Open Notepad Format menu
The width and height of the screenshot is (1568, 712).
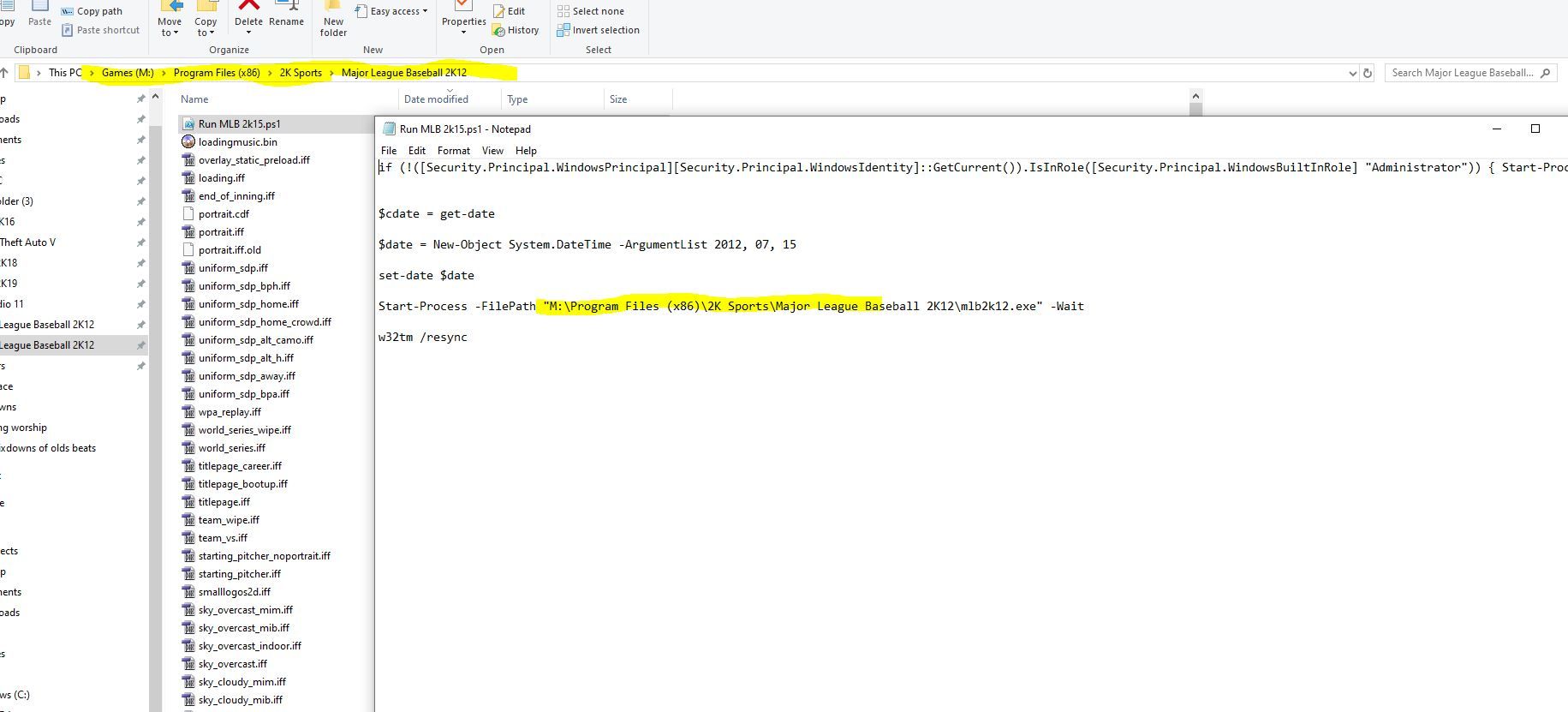pyautogui.click(x=453, y=151)
